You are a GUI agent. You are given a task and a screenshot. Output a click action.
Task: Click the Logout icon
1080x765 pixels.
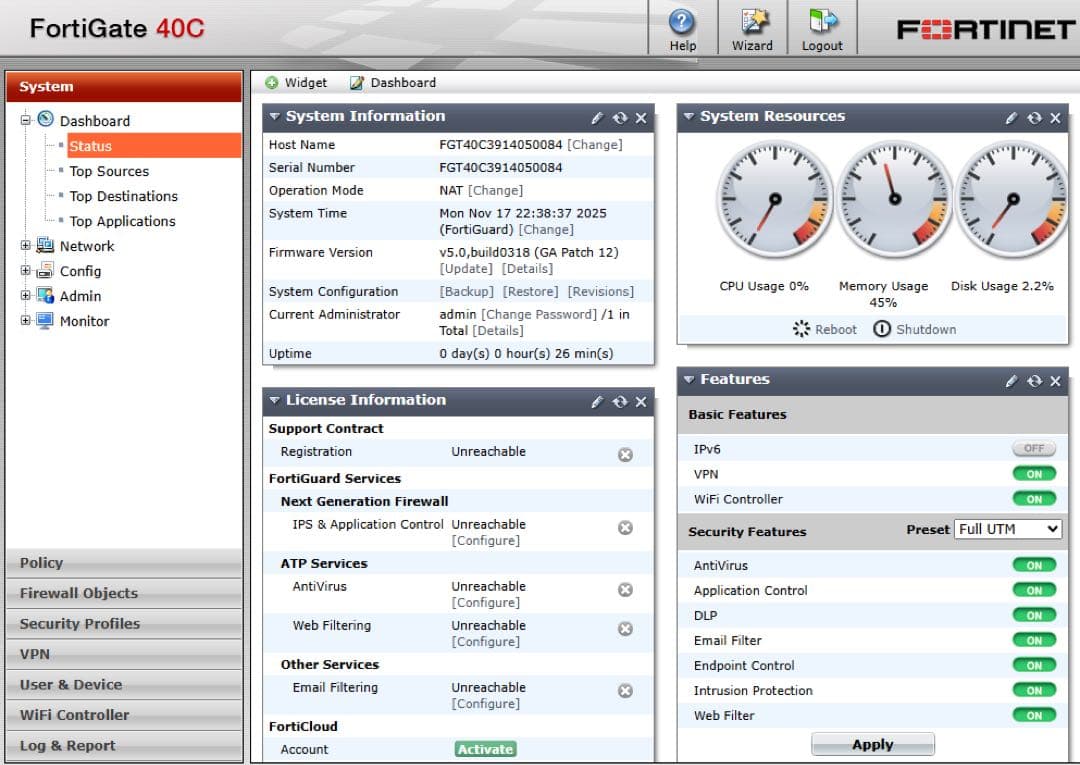822,23
